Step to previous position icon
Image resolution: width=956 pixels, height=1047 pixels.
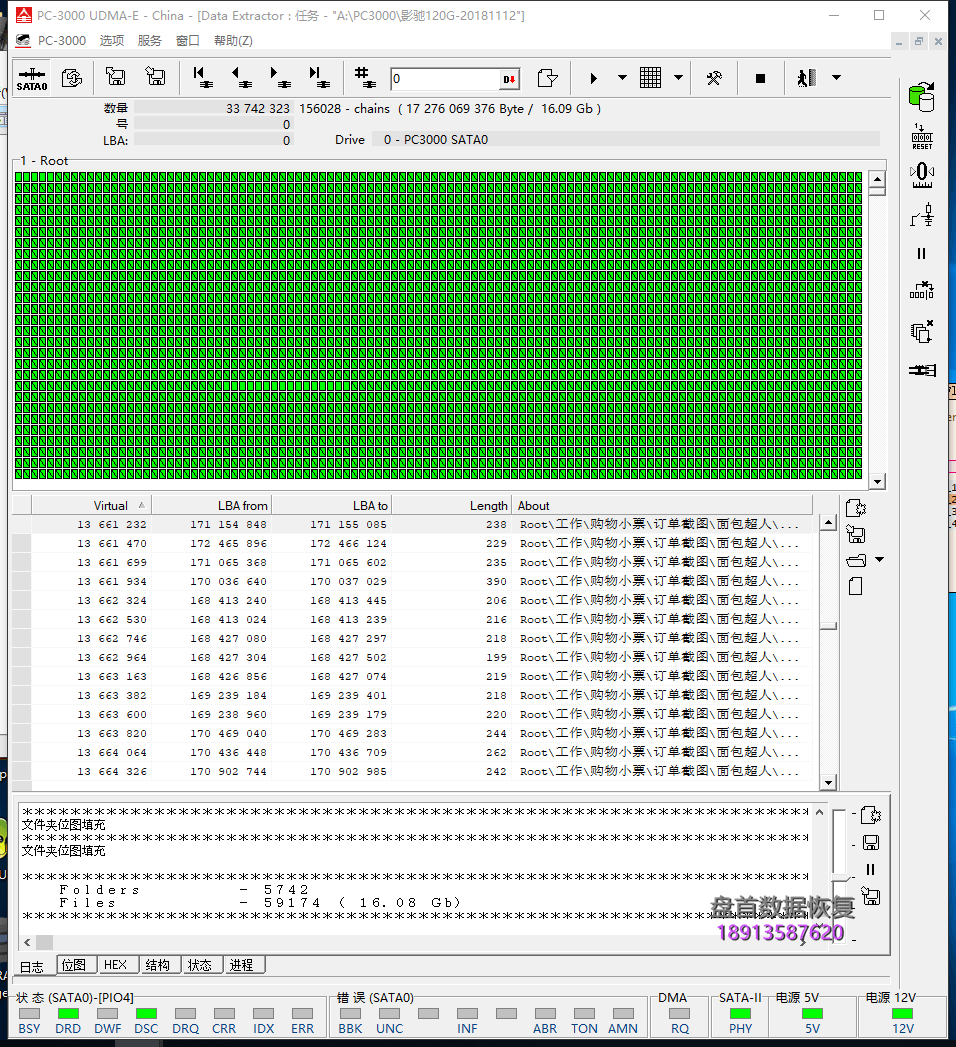click(241, 77)
